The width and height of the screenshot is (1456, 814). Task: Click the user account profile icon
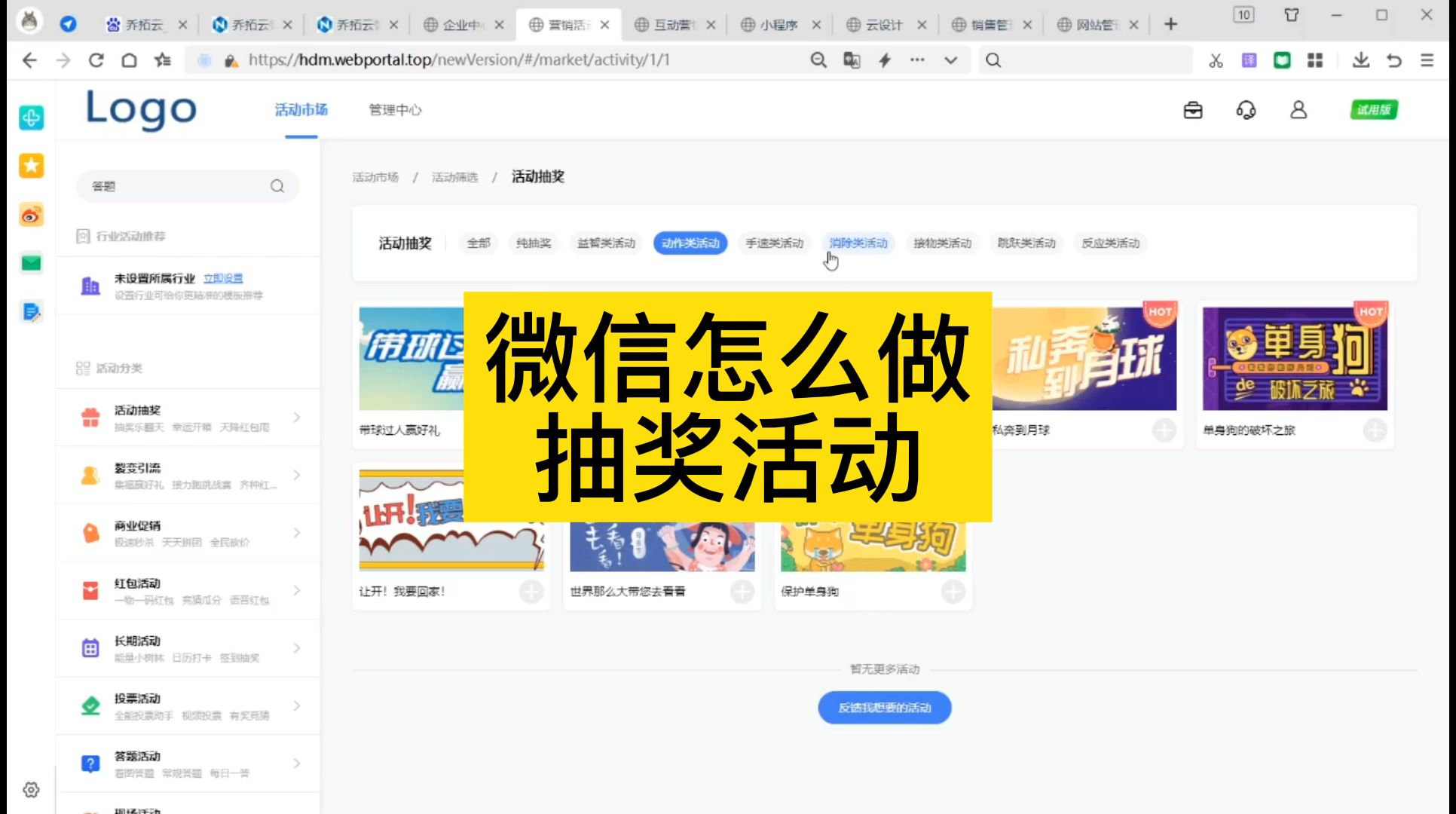(1298, 111)
